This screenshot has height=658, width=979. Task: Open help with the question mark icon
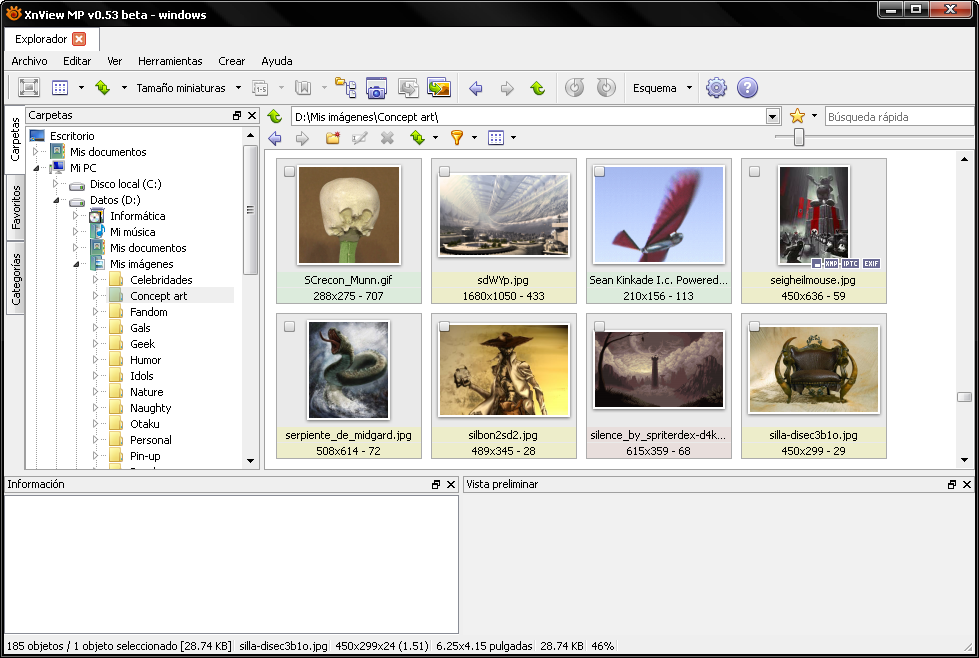747,87
